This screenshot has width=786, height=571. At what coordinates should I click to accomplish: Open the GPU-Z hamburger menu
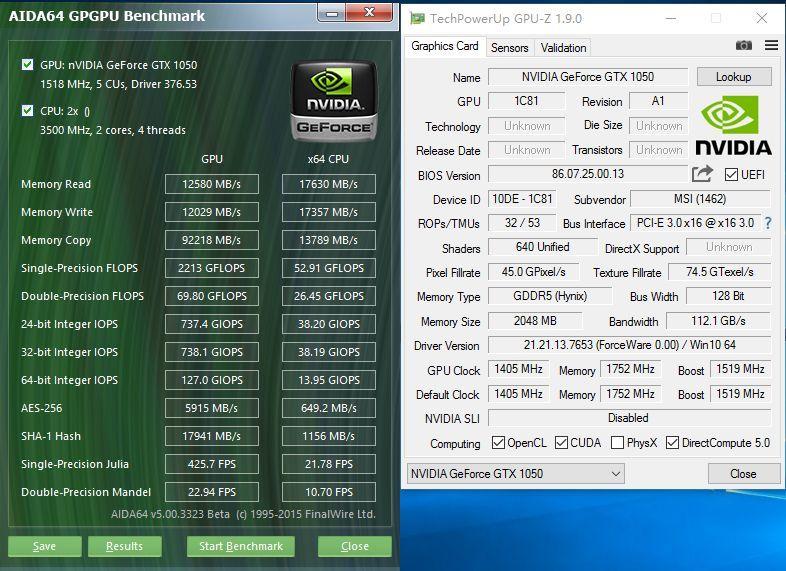(771, 46)
